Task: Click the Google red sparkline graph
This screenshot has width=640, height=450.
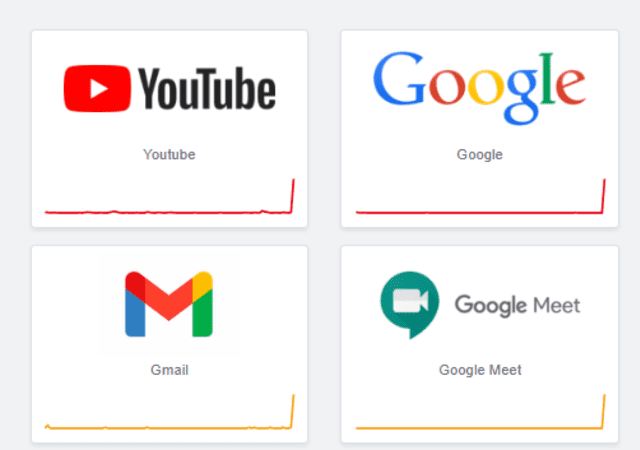Action: pyautogui.click(x=480, y=196)
